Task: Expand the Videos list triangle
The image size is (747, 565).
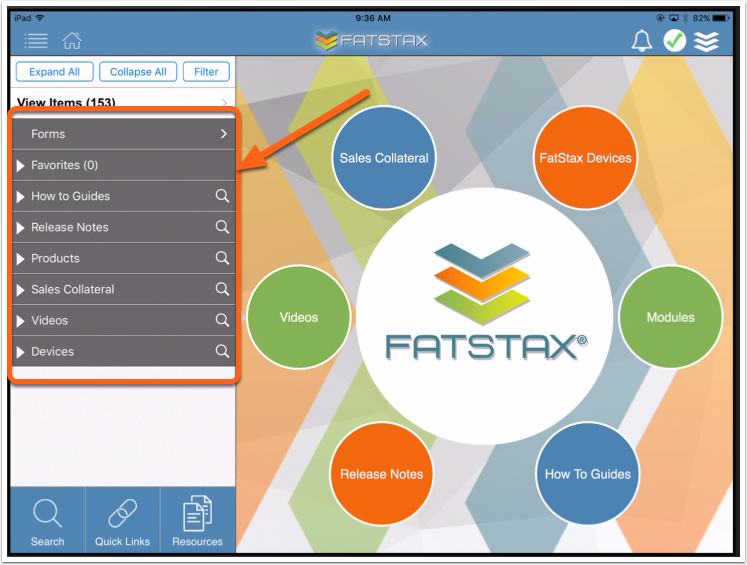Action: pos(20,321)
